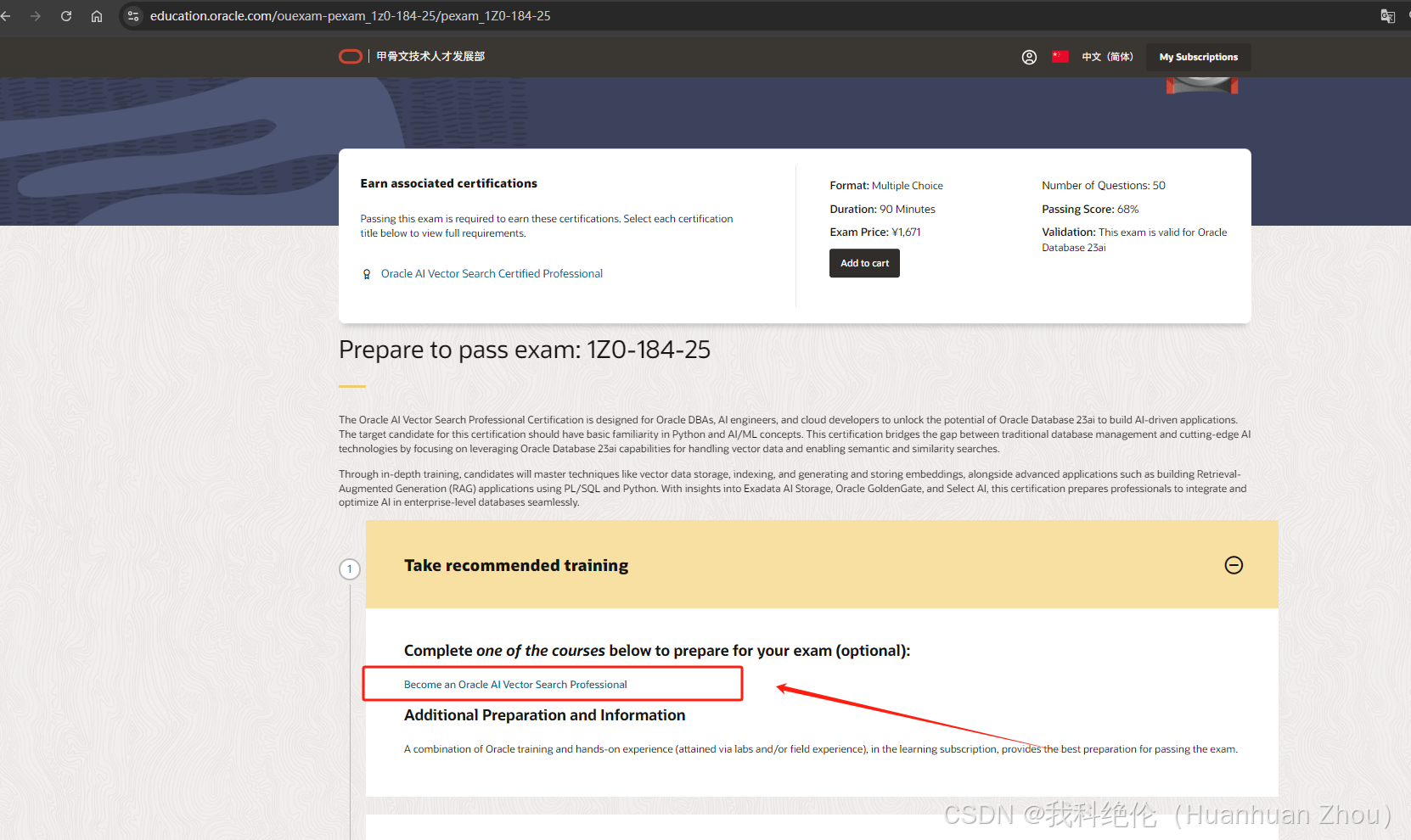Reload the page with the refresh icon
The height and width of the screenshot is (840, 1411).
(66, 16)
